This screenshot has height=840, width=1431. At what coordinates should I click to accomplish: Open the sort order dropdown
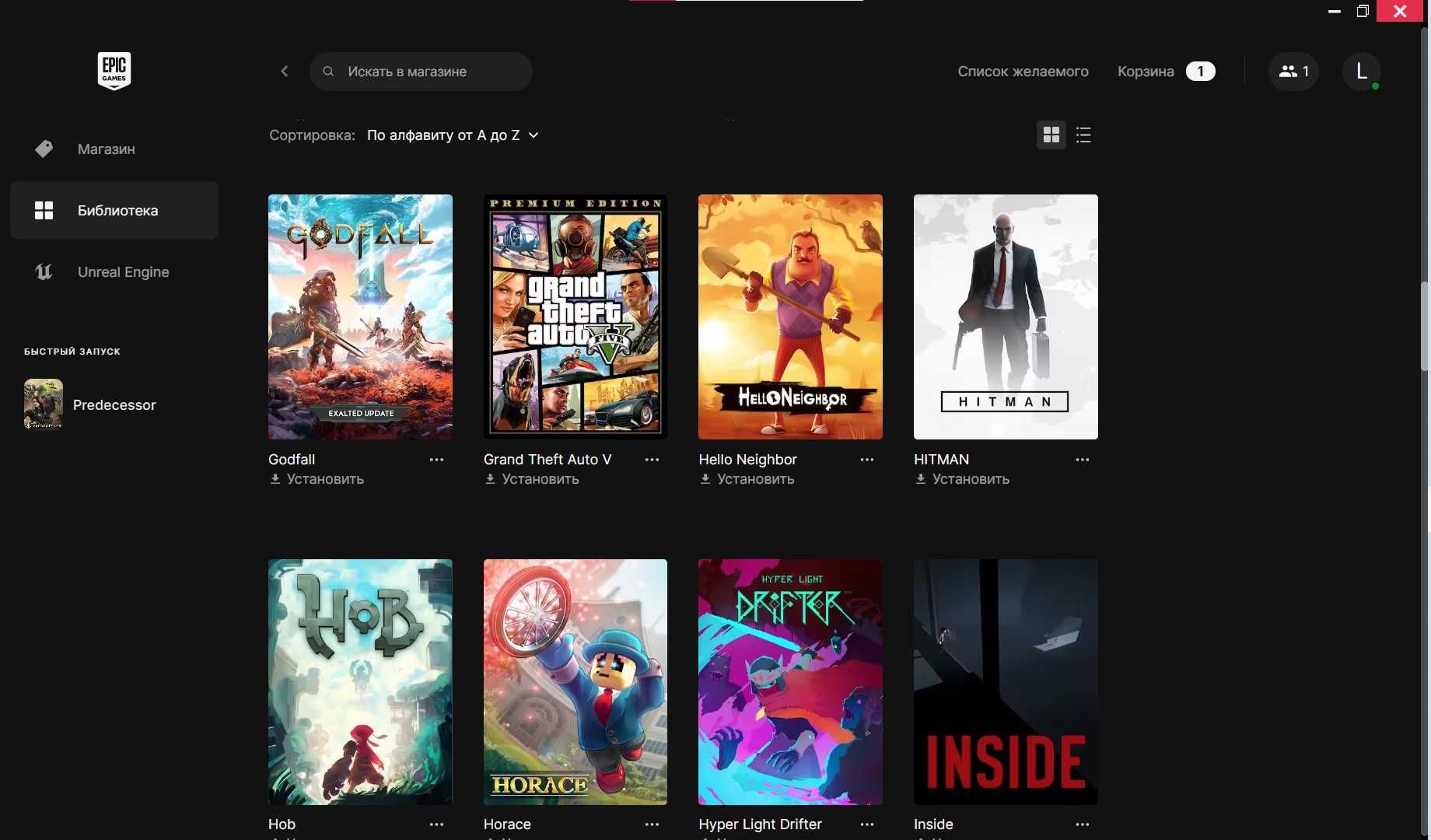click(x=453, y=135)
